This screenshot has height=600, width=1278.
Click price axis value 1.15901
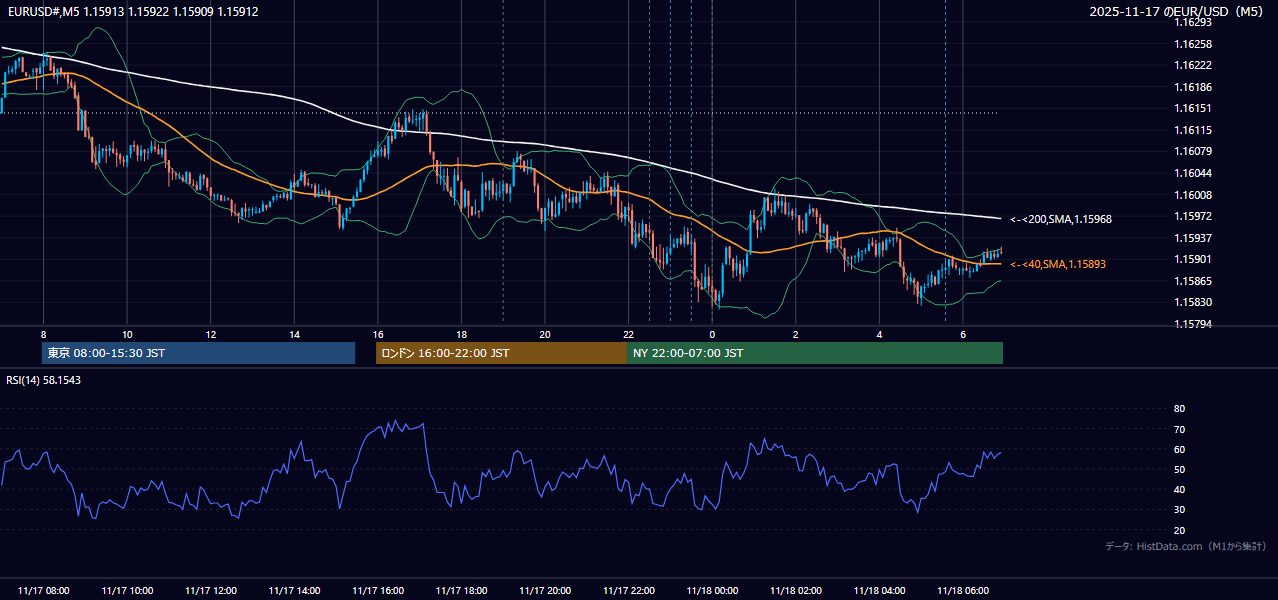(1193, 259)
